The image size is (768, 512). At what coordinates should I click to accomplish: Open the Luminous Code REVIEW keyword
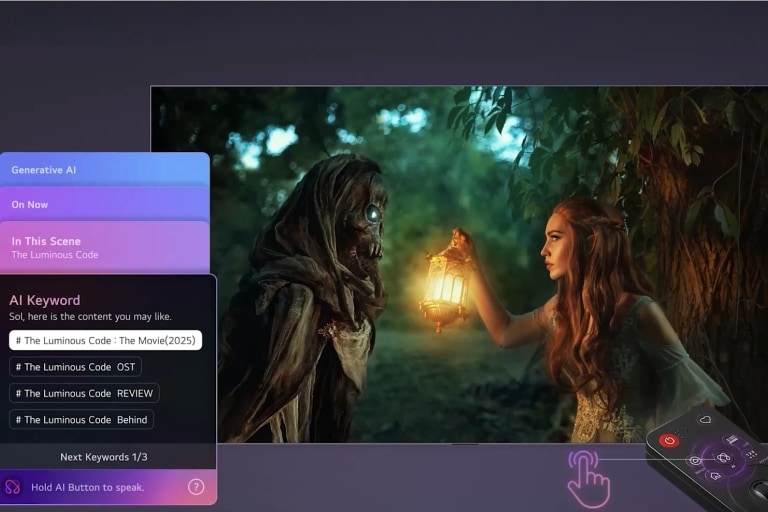point(84,393)
